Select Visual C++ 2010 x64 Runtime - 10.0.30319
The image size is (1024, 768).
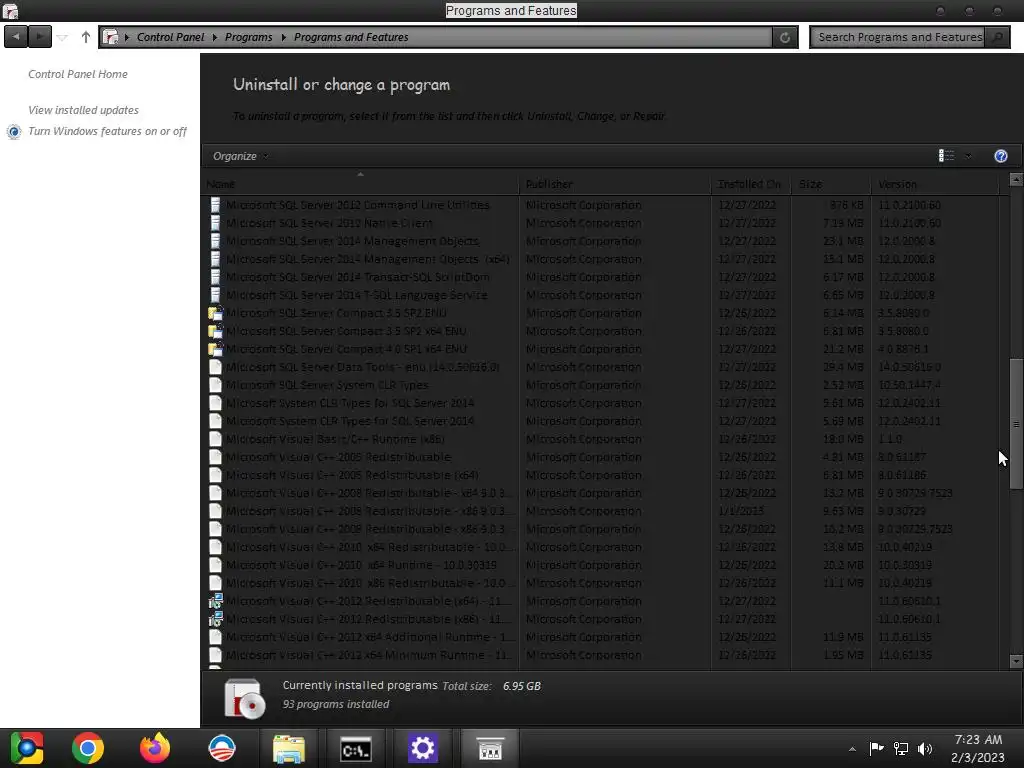[x=361, y=565]
